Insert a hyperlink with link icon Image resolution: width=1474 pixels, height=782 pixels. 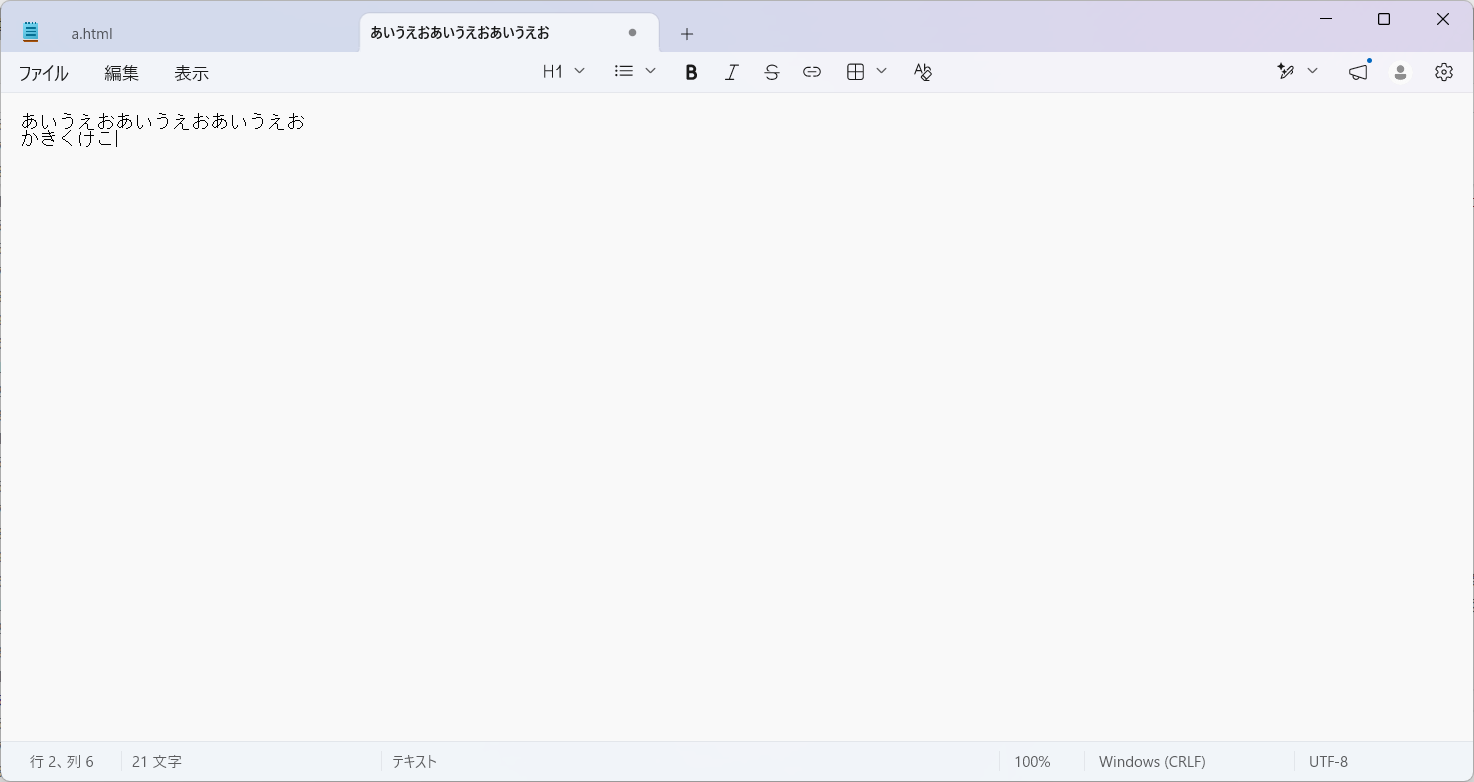coord(812,72)
